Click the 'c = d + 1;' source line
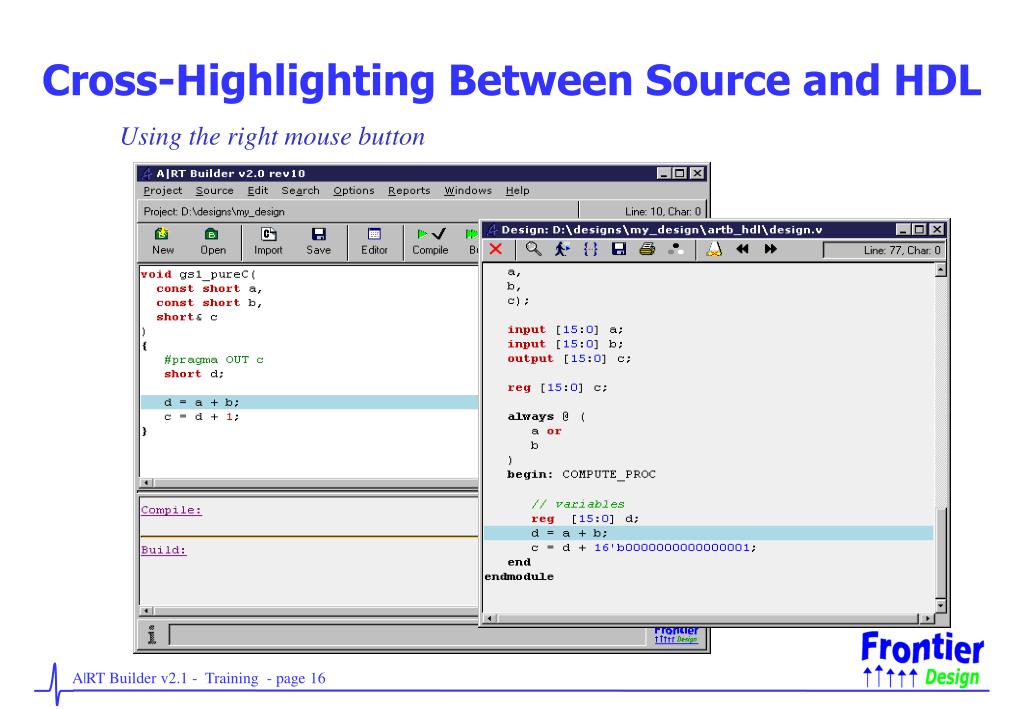Viewport: 1024px width, 709px height. point(202,417)
